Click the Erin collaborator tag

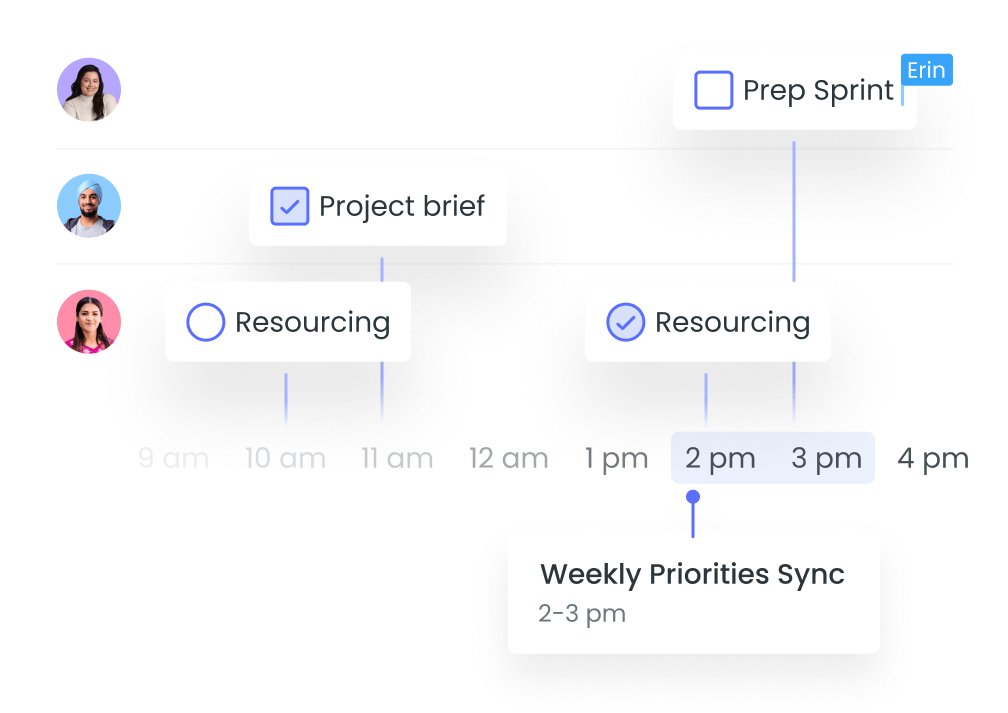click(927, 71)
